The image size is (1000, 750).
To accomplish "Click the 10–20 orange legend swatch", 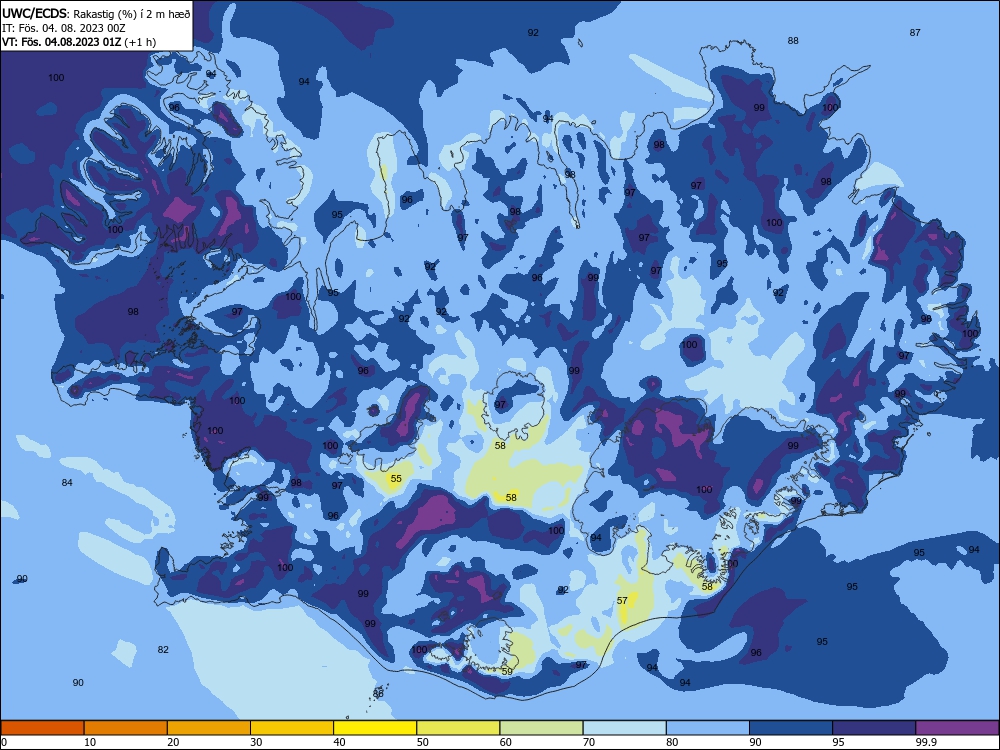I will pos(126,728).
